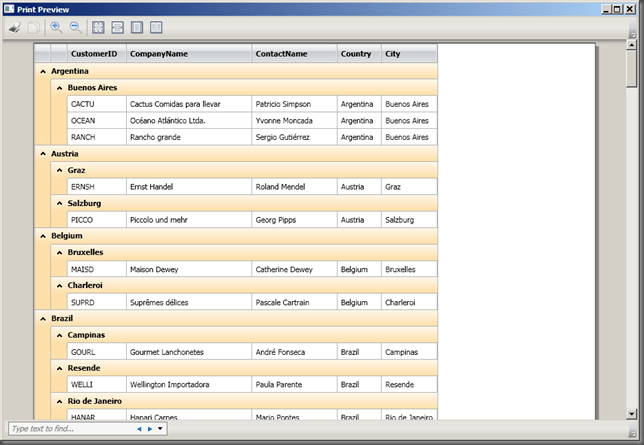Select the RANCH customer ID cell
The height and width of the screenshot is (445, 644).
point(97,137)
